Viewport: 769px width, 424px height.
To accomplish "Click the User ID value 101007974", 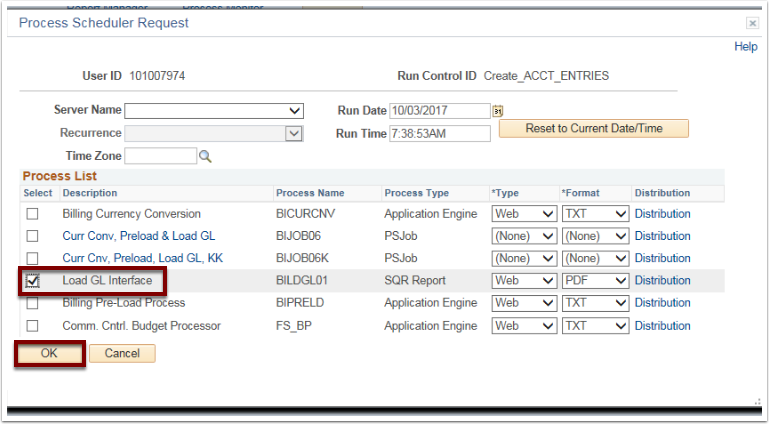I will click(157, 76).
